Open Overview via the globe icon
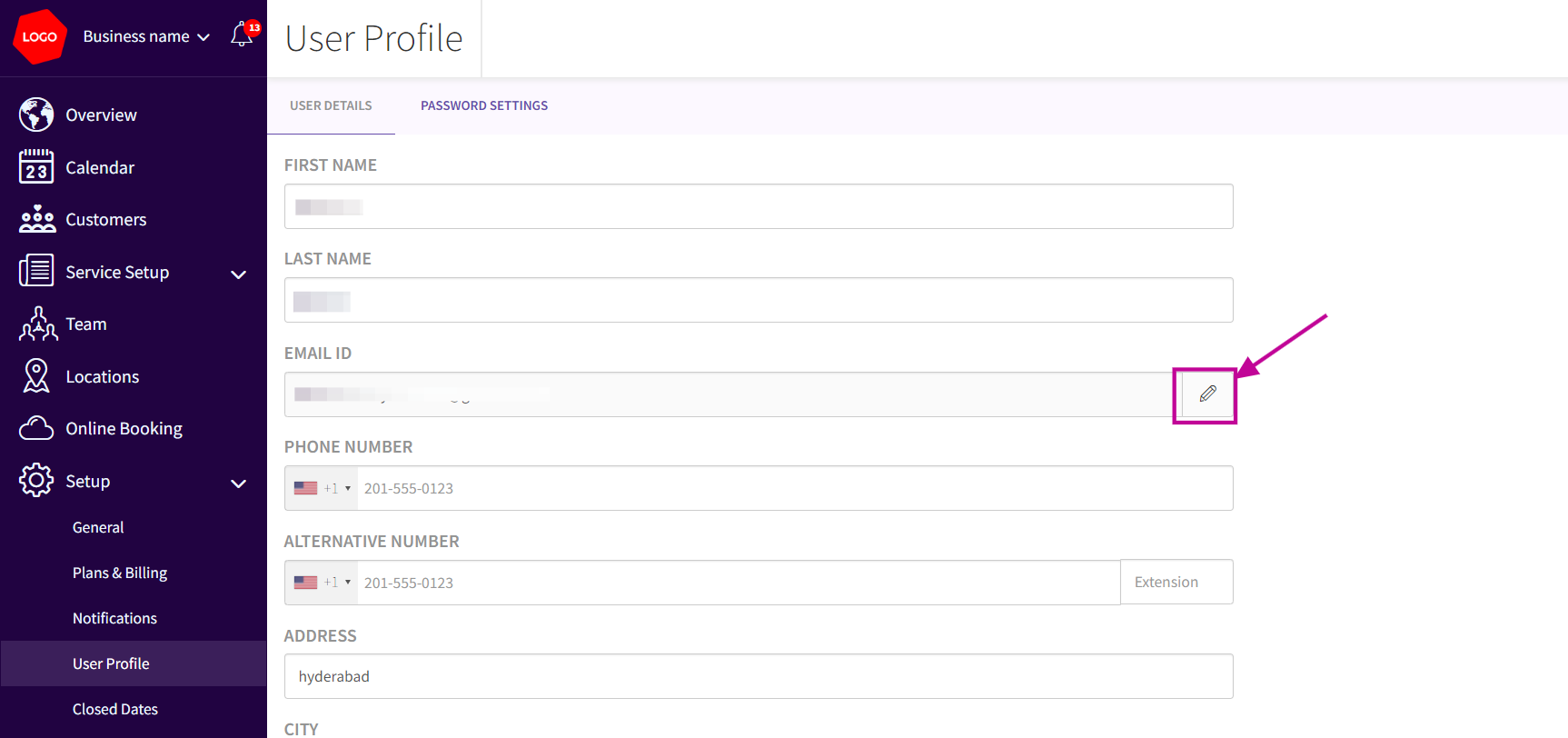Viewport: 1568px width, 738px height. coord(36,115)
